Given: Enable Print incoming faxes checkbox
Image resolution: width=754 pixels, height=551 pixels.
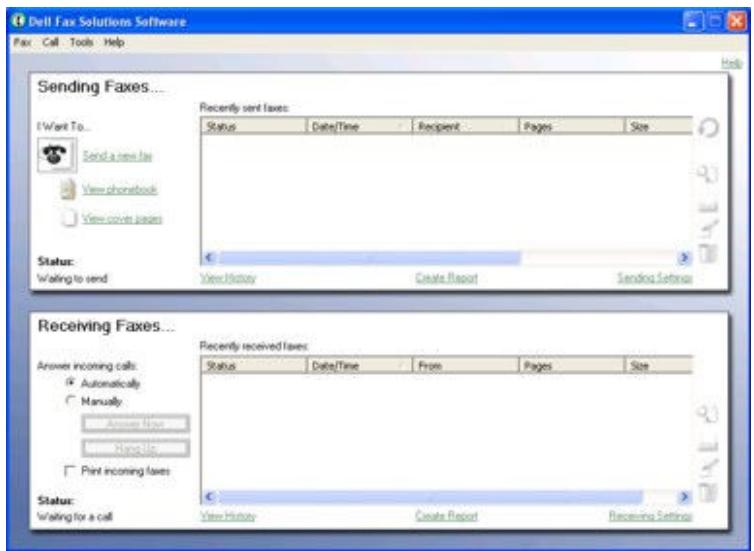Looking at the screenshot, I should click(70, 471).
